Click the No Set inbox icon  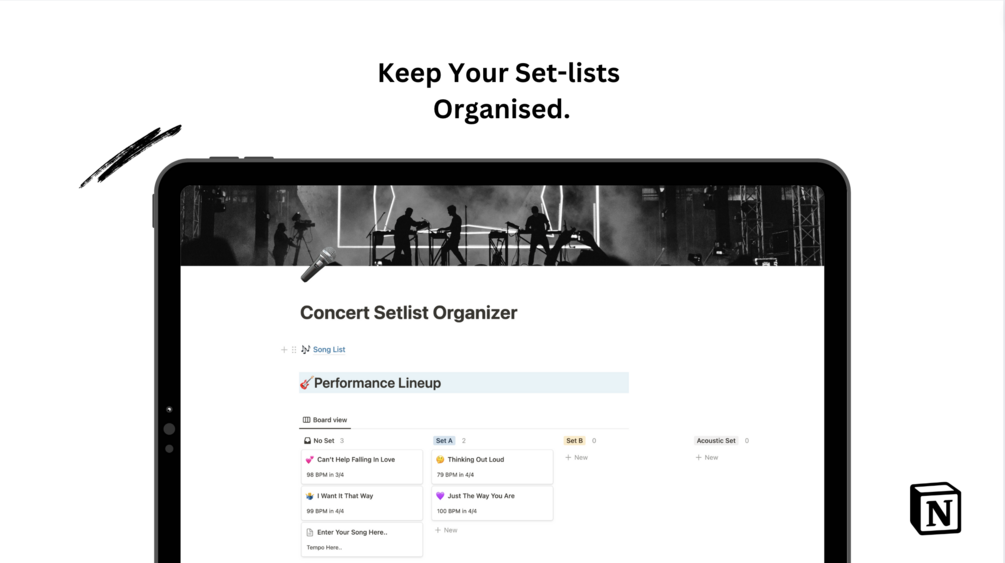307,441
